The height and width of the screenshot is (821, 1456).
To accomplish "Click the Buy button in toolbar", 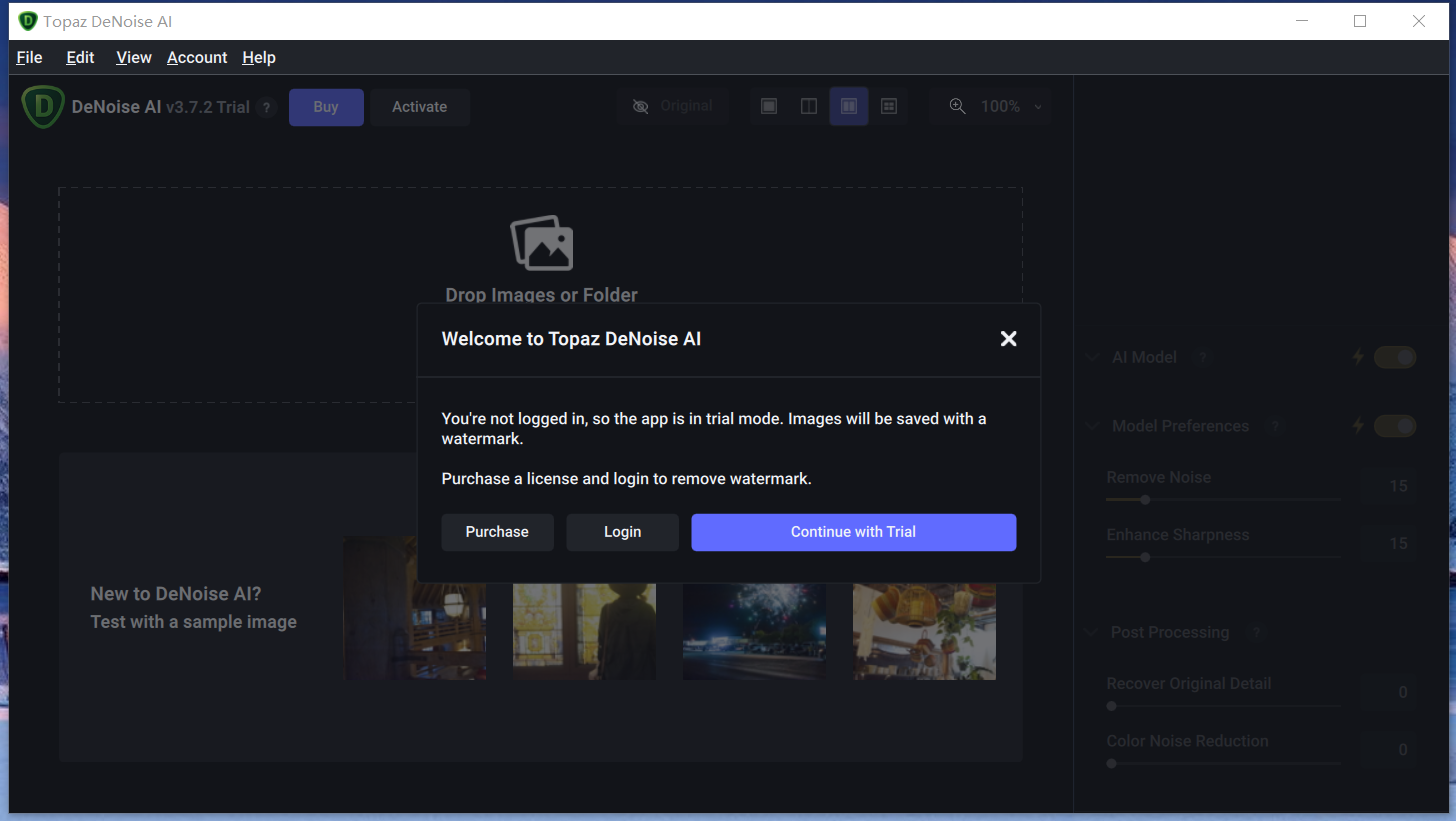I will point(326,107).
